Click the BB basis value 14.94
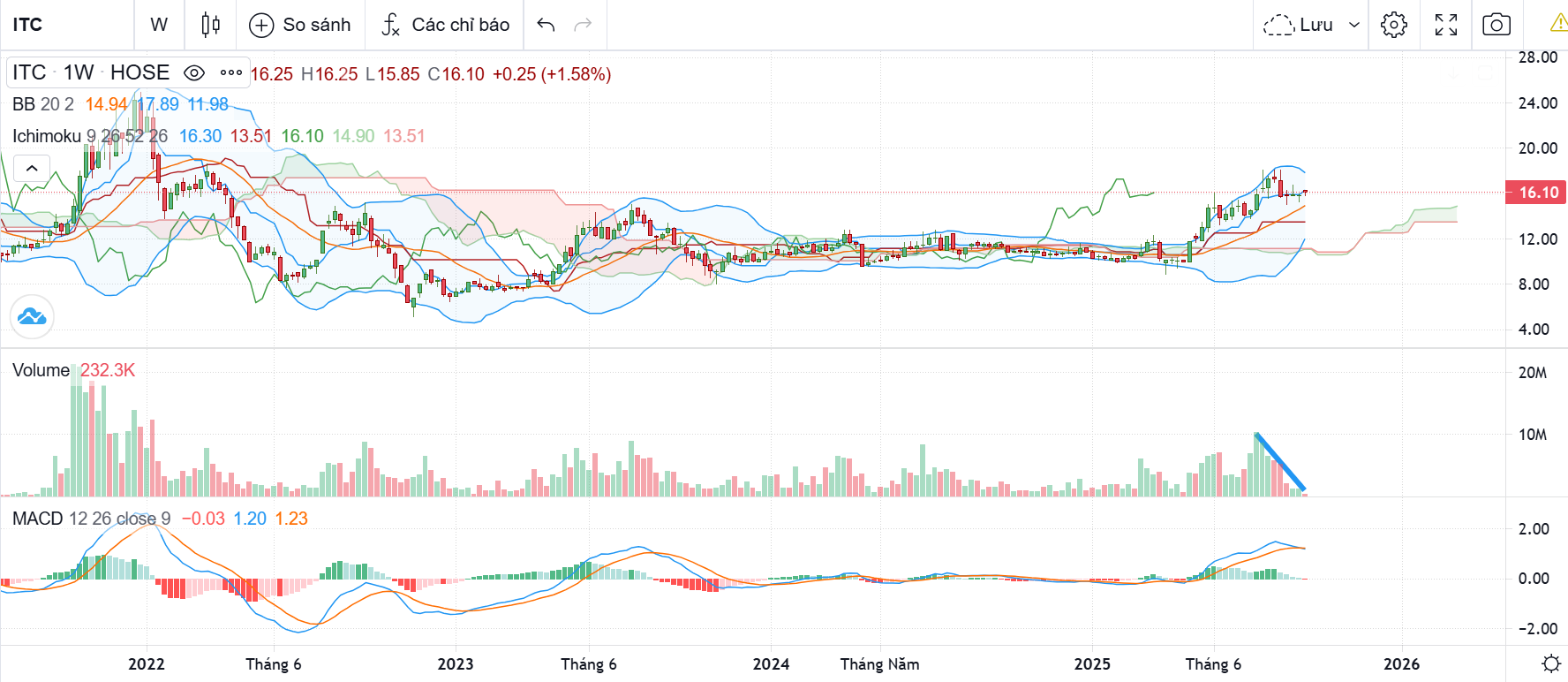1568x682 pixels. pos(106,104)
